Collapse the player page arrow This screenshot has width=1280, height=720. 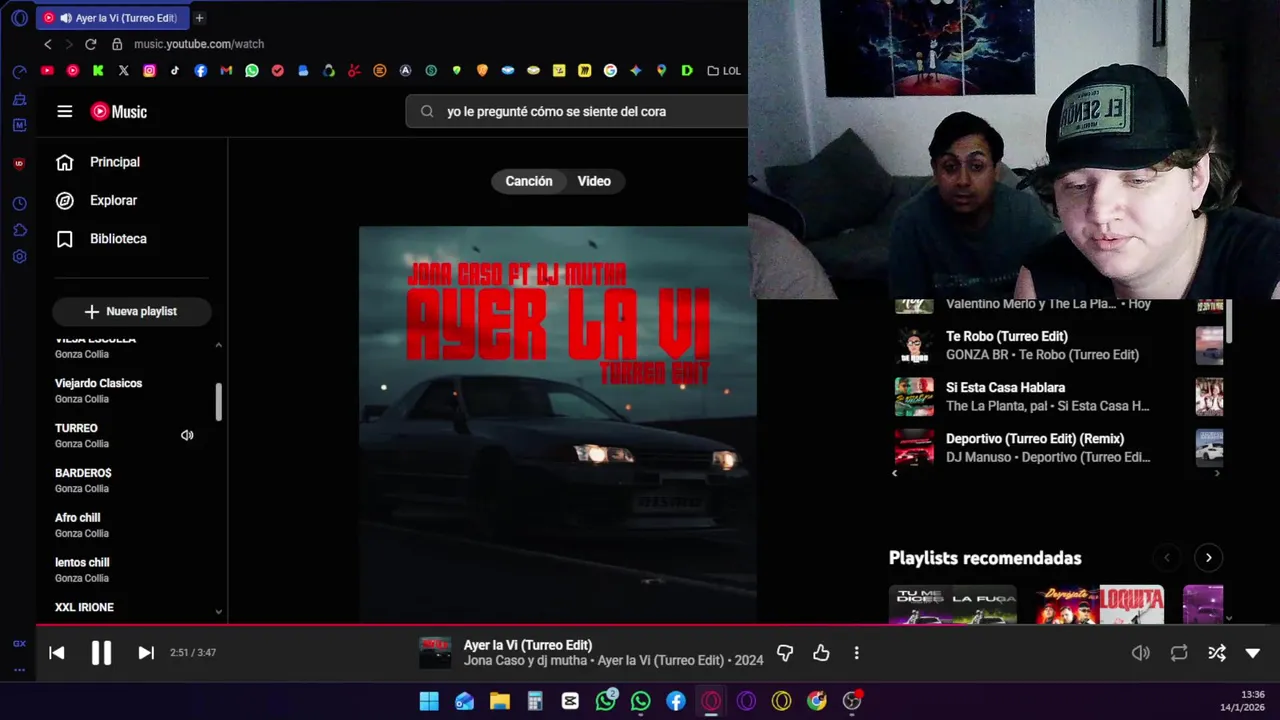pyautogui.click(x=1253, y=653)
